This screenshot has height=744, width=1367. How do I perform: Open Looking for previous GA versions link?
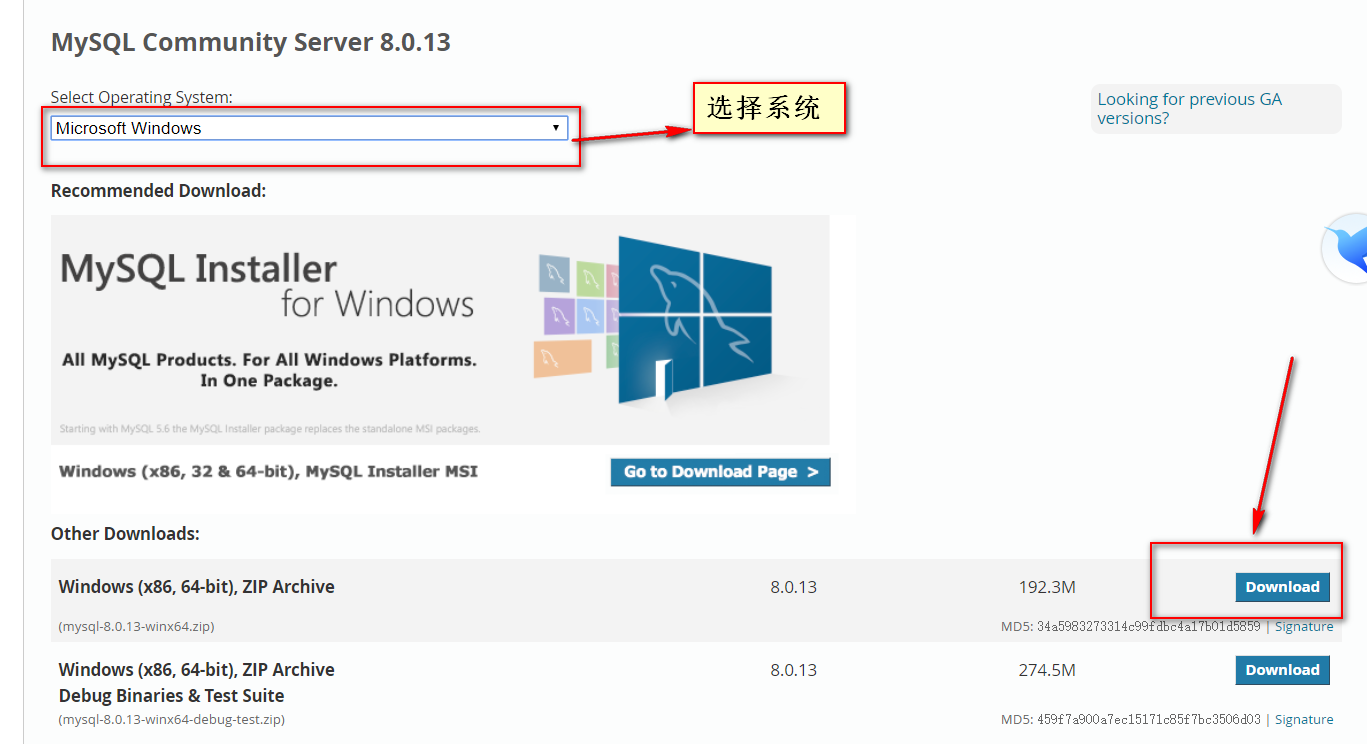(1189, 108)
